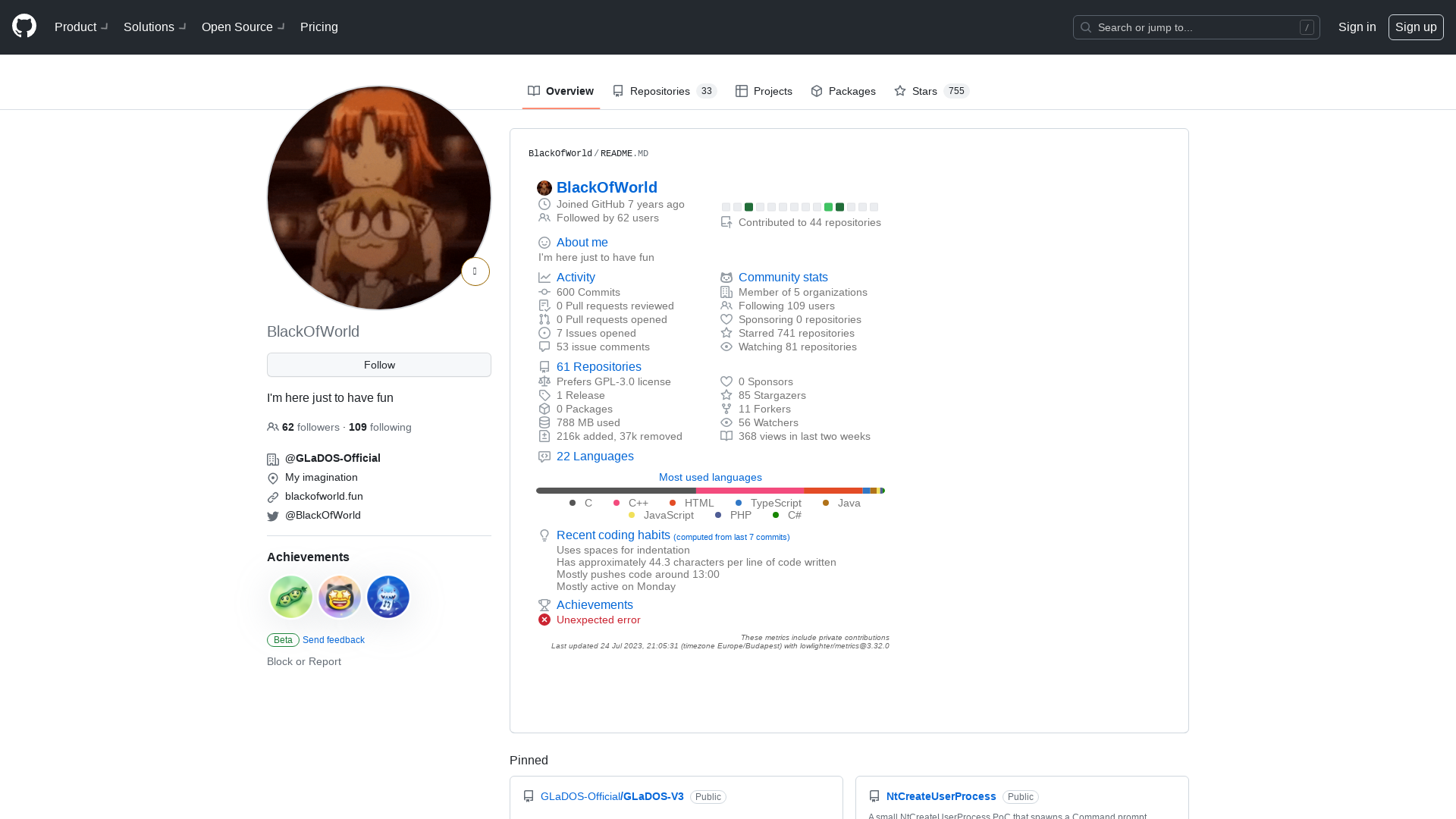Open the @GLaDOS-Official organization
The image size is (1456, 819).
(x=333, y=458)
